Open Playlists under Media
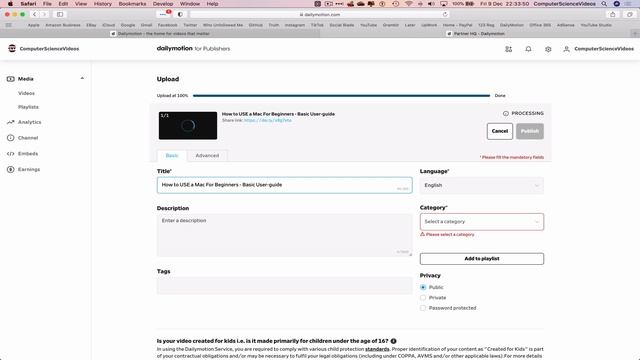This screenshot has width=640, height=360. coord(28,107)
